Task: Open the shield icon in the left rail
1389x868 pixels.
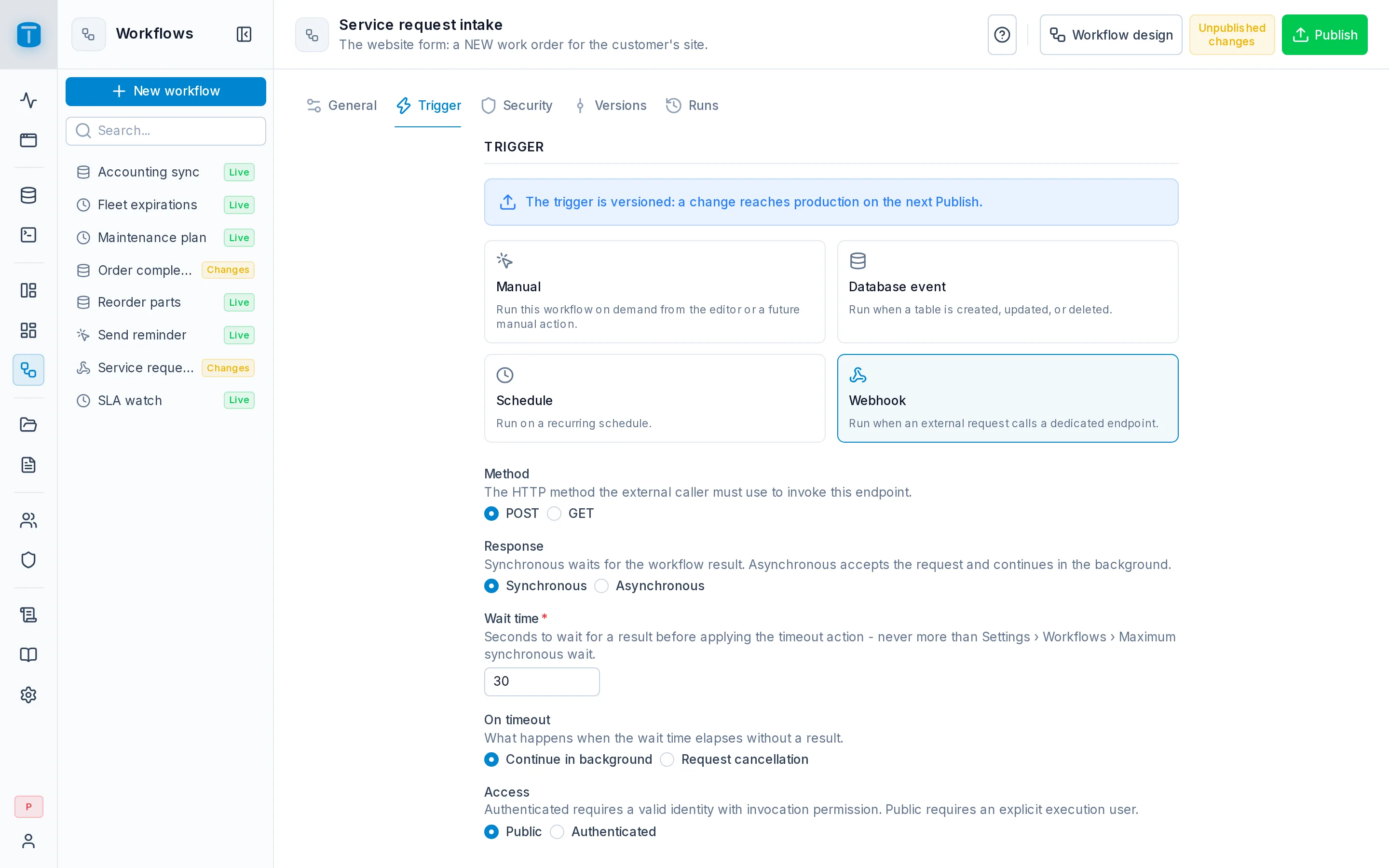Action: [x=29, y=560]
